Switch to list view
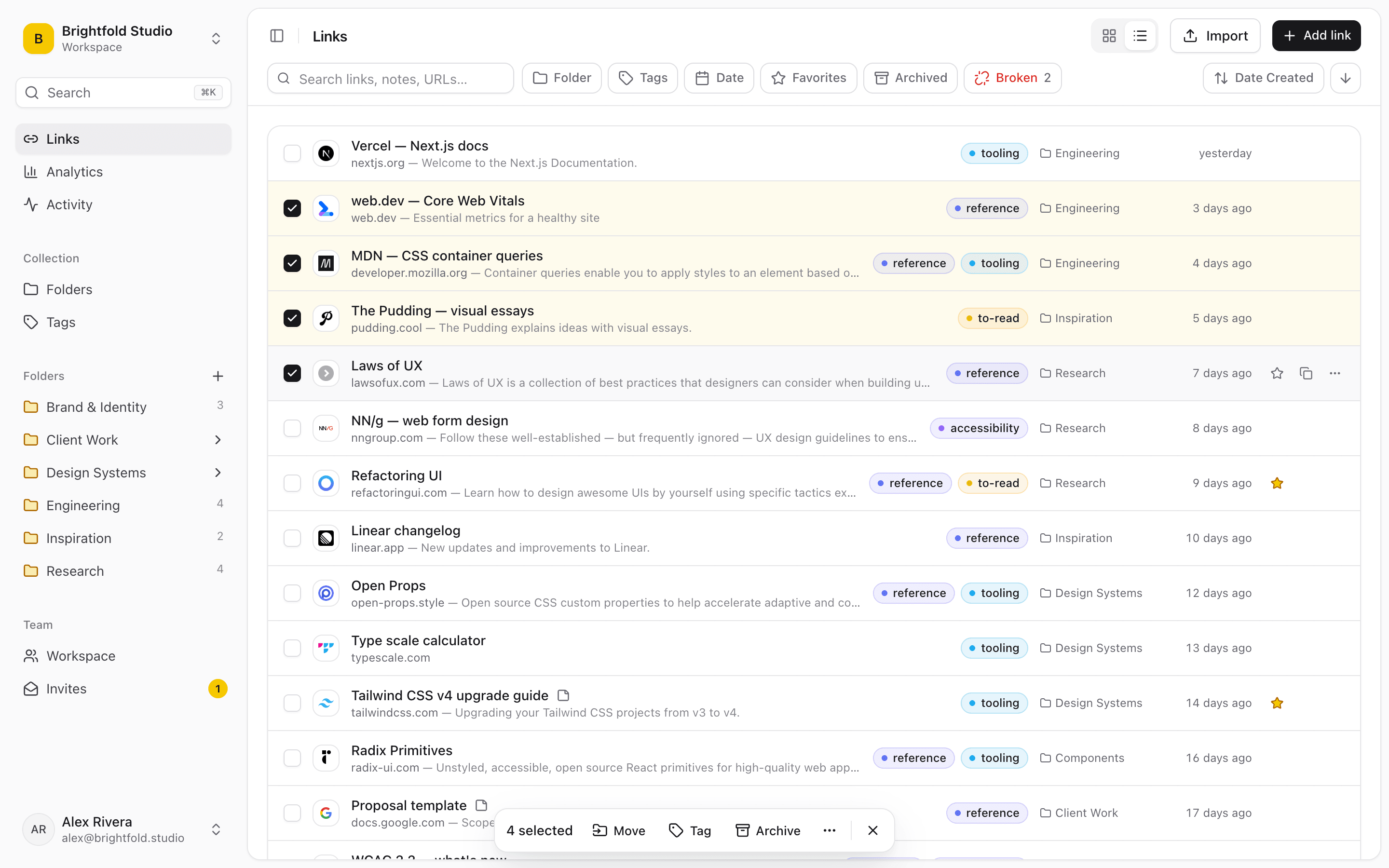Viewport: 1389px width, 868px height. (x=1140, y=36)
